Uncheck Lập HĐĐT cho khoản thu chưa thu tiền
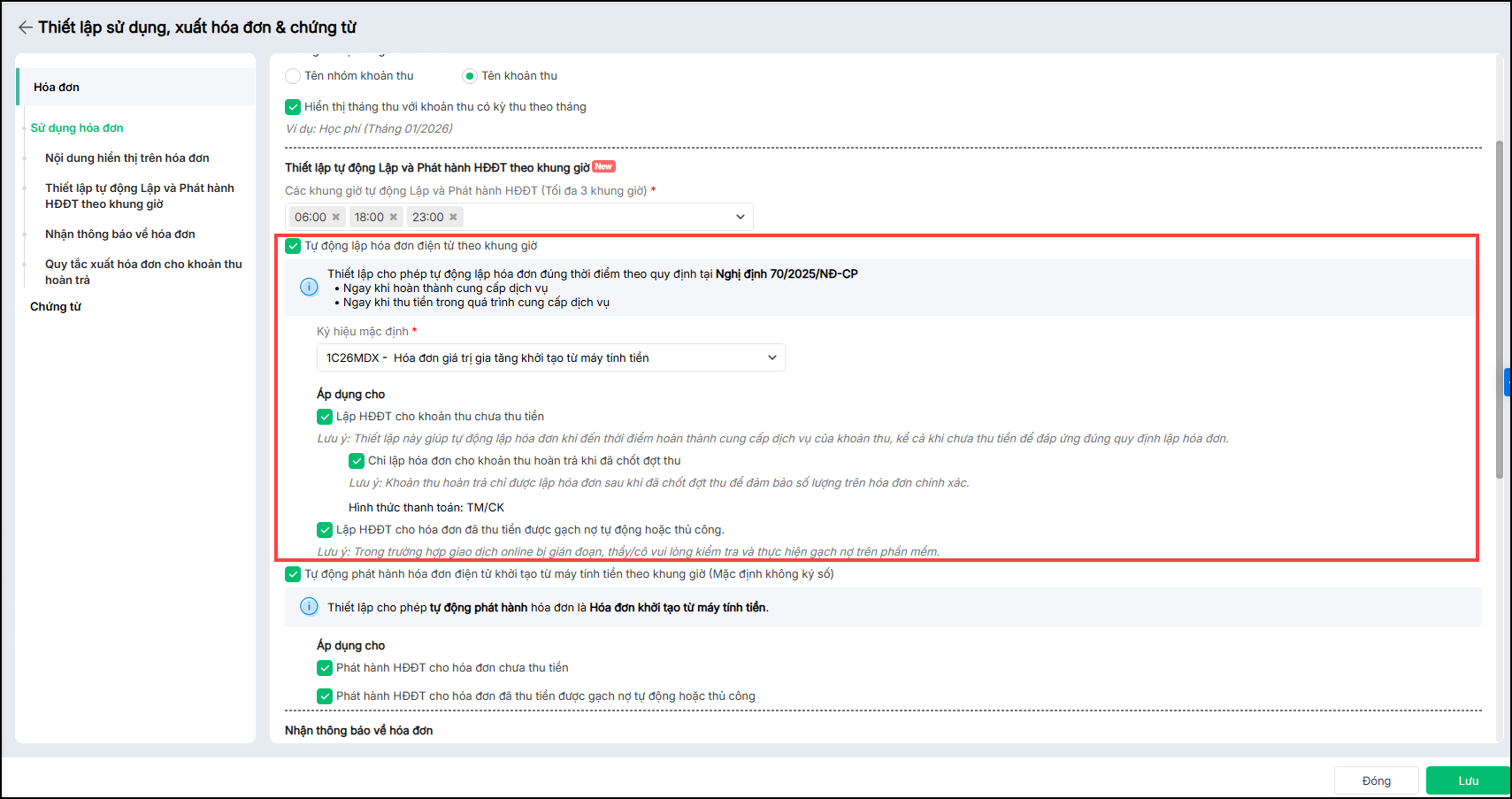The height and width of the screenshot is (799, 1512). click(x=325, y=417)
